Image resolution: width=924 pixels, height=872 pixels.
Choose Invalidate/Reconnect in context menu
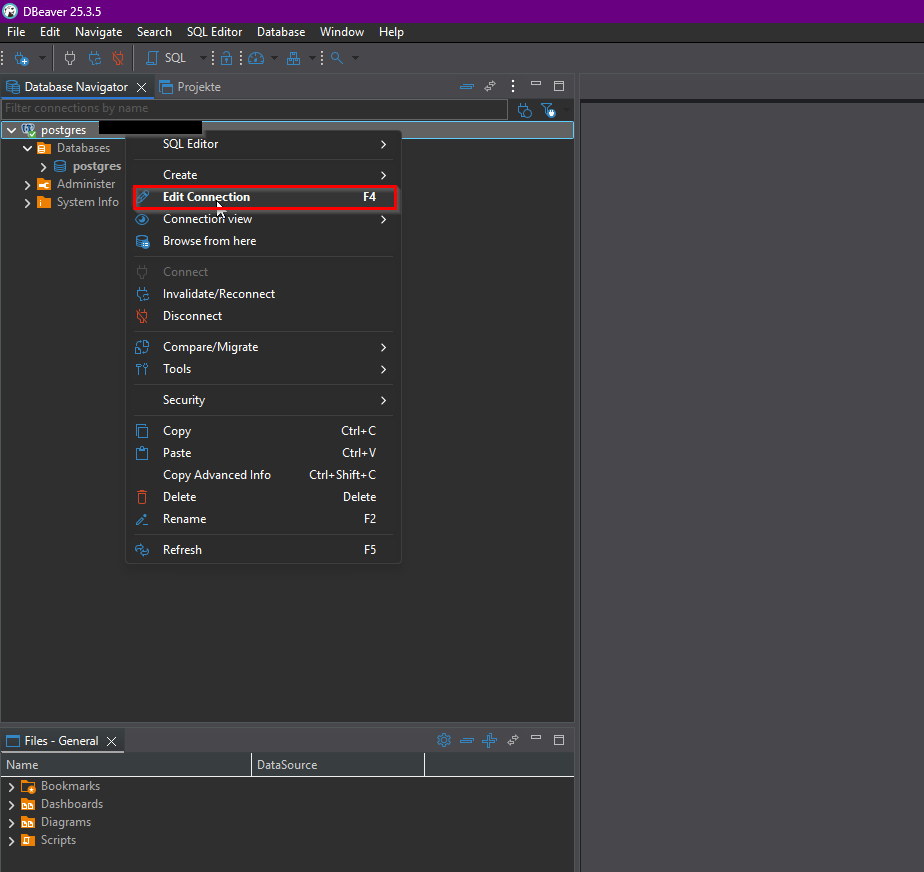tap(219, 294)
